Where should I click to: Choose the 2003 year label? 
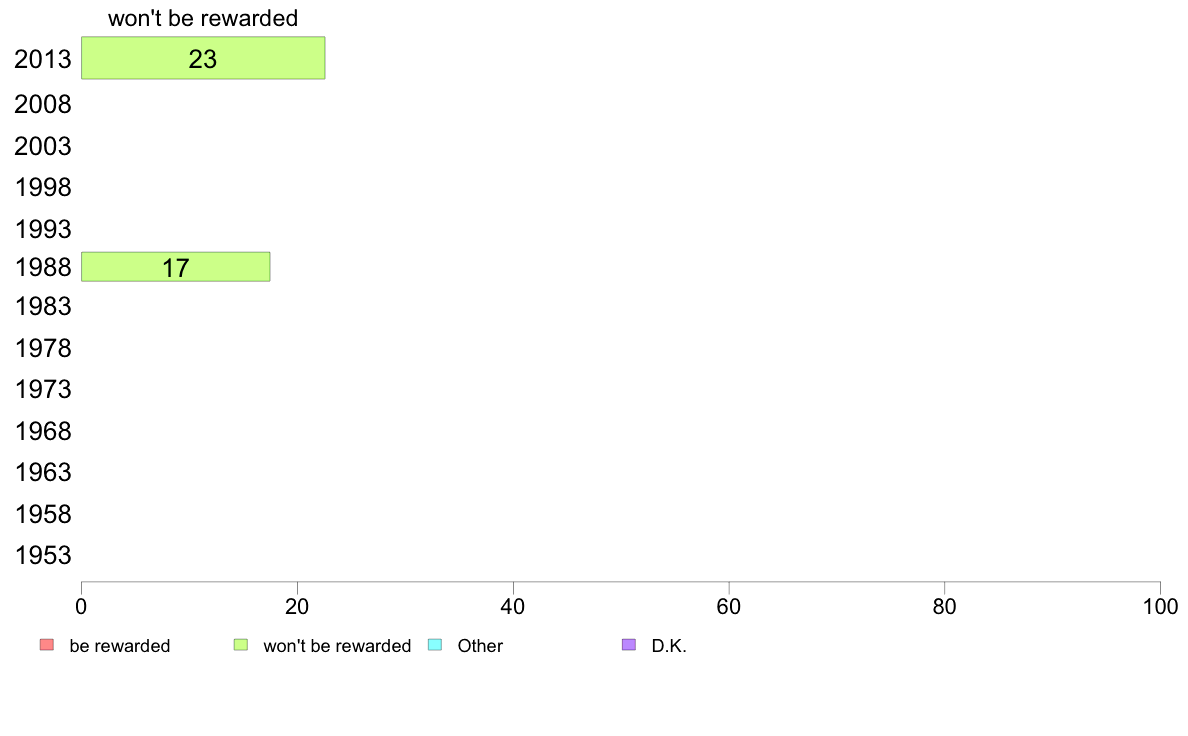pos(43,147)
